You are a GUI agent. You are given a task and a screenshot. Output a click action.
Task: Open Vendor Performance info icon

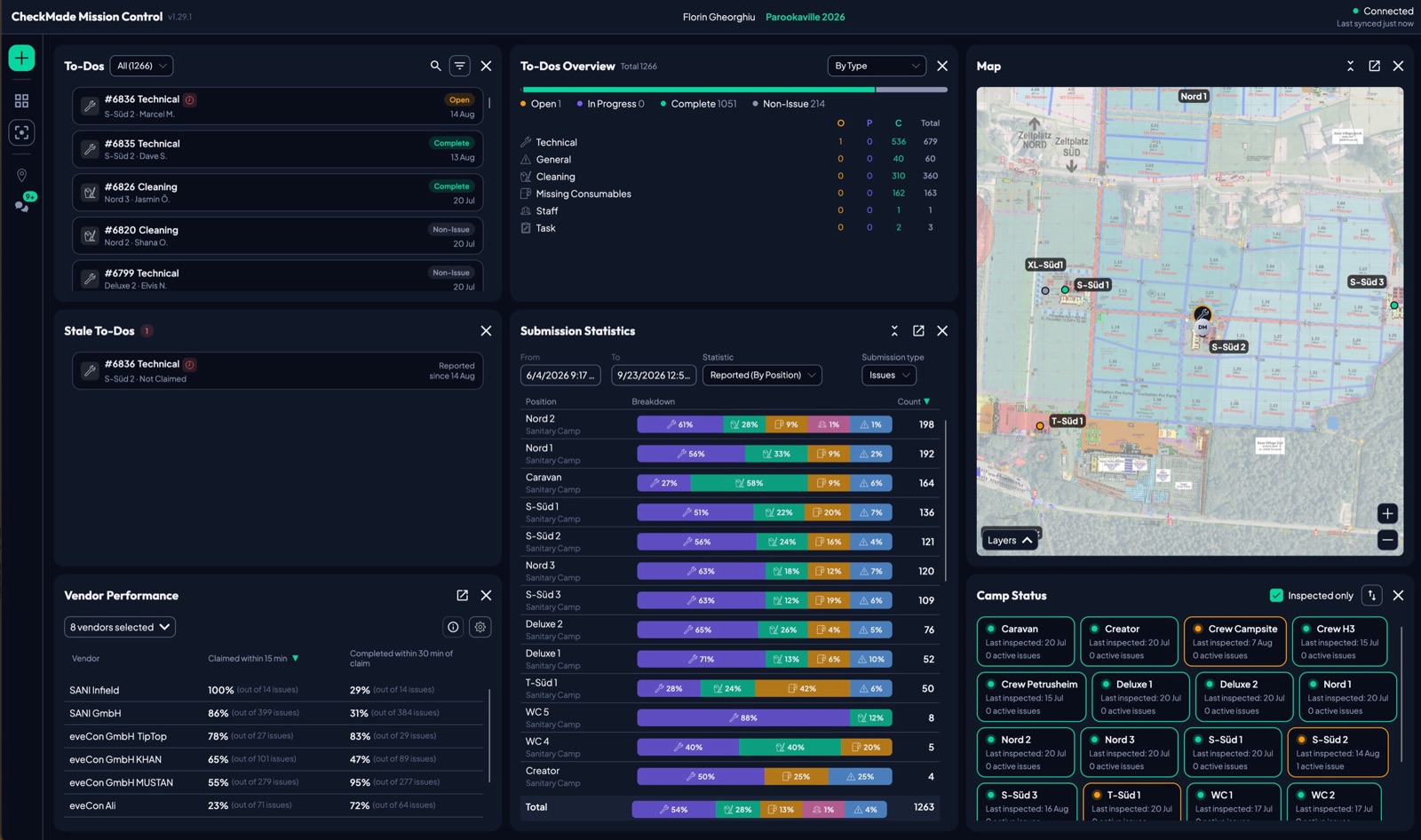point(453,627)
